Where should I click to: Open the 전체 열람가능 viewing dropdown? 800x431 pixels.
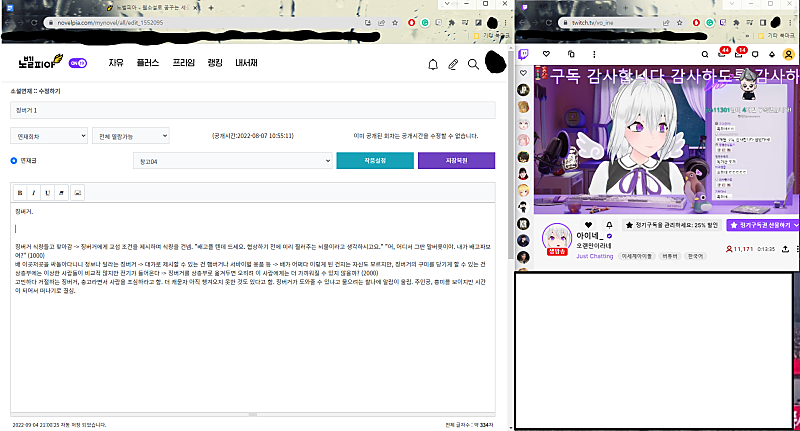coord(131,136)
